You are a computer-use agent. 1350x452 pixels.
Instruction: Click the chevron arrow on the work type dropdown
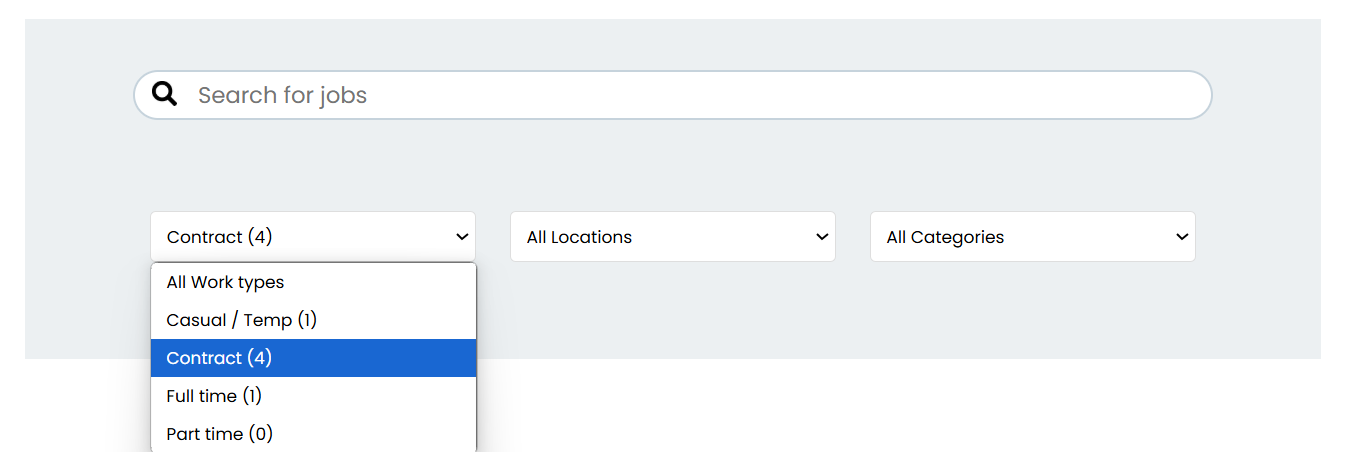point(462,237)
